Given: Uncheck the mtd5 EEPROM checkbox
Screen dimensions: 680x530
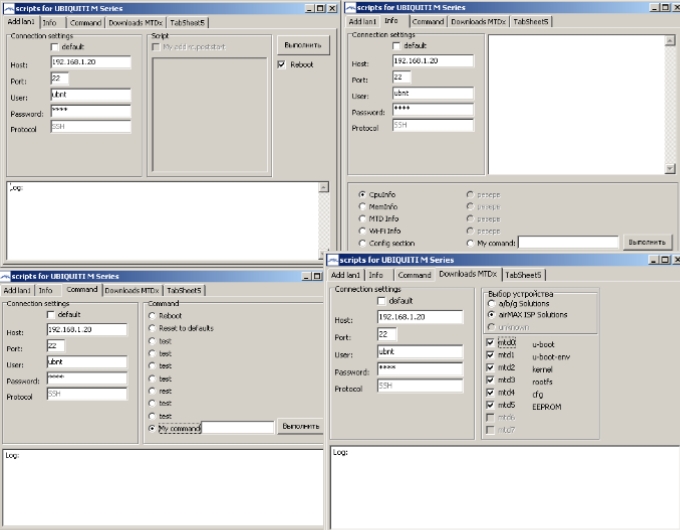Looking at the screenshot, I should tap(490, 405).
